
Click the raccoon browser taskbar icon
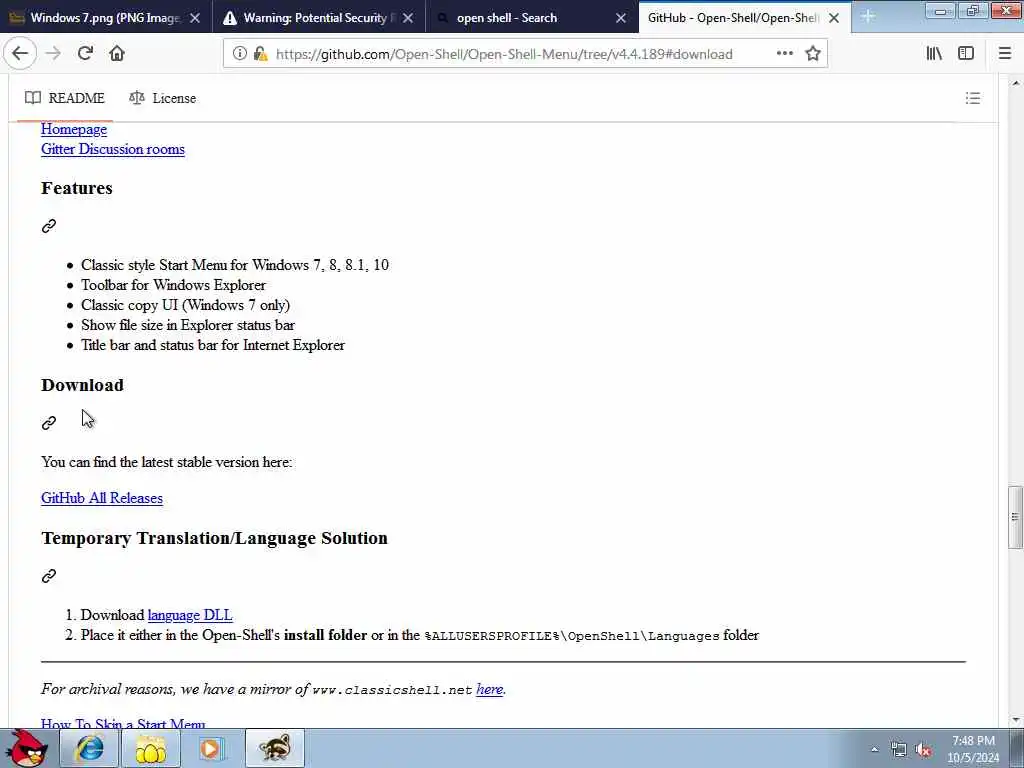tap(275, 748)
